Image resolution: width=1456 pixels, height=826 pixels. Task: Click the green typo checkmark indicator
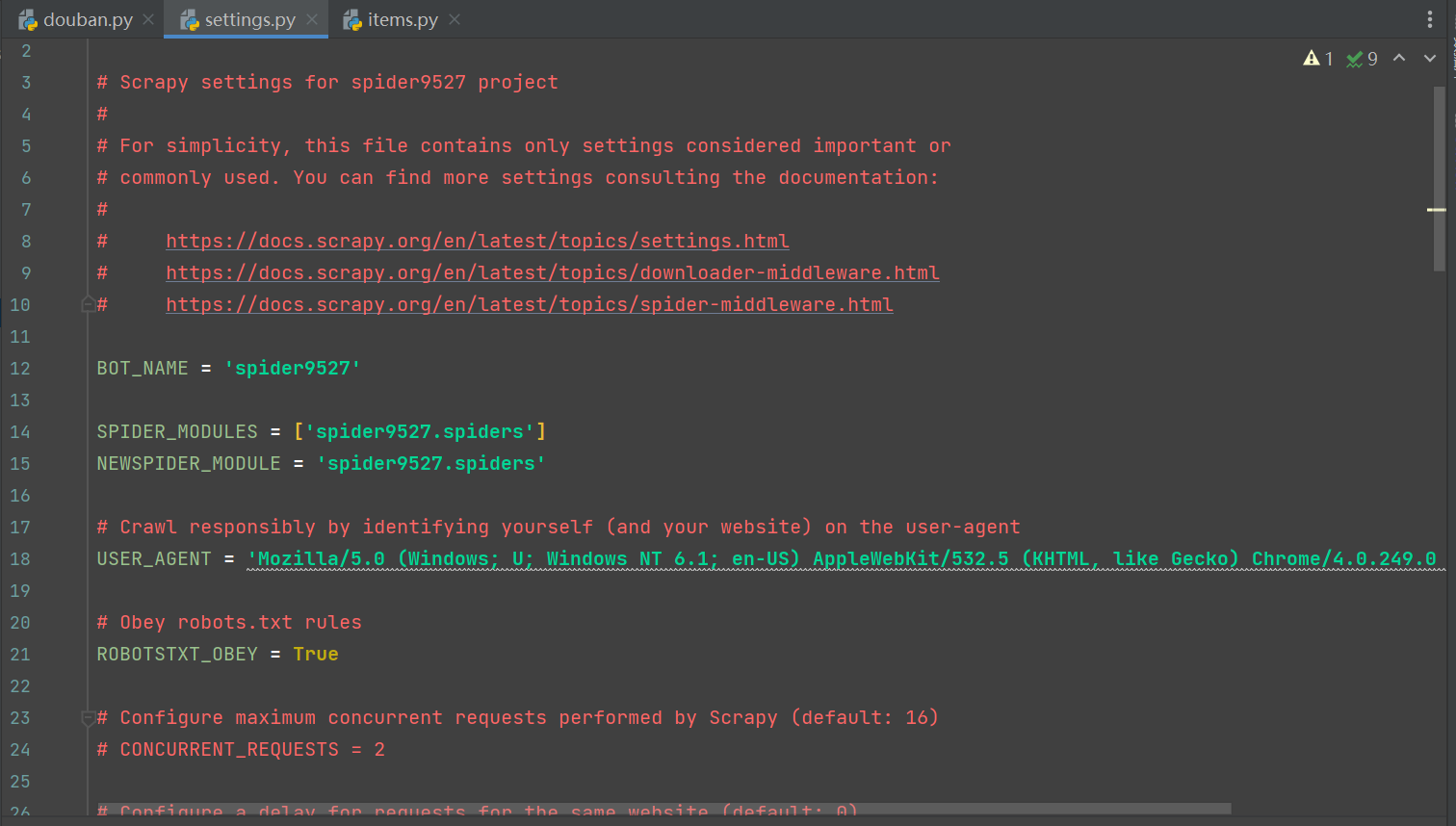[x=1362, y=59]
